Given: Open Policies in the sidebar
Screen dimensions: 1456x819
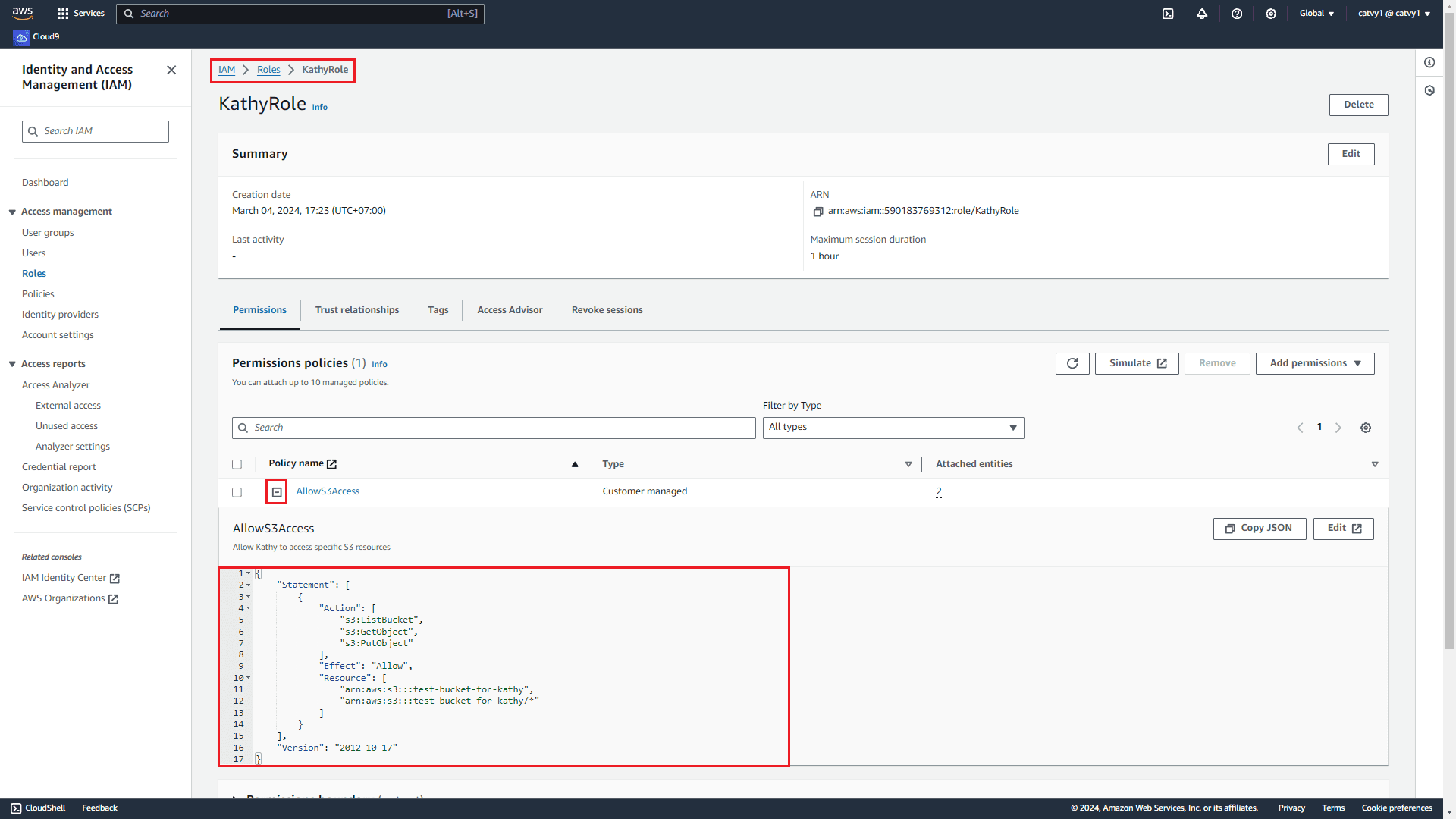Looking at the screenshot, I should (x=38, y=294).
